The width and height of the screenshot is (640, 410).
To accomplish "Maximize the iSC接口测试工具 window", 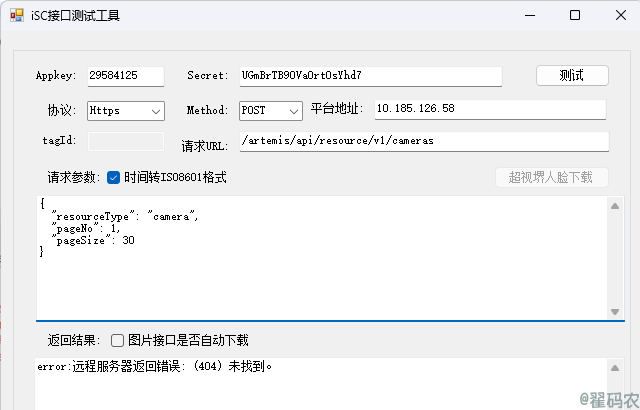I will click(575, 16).
